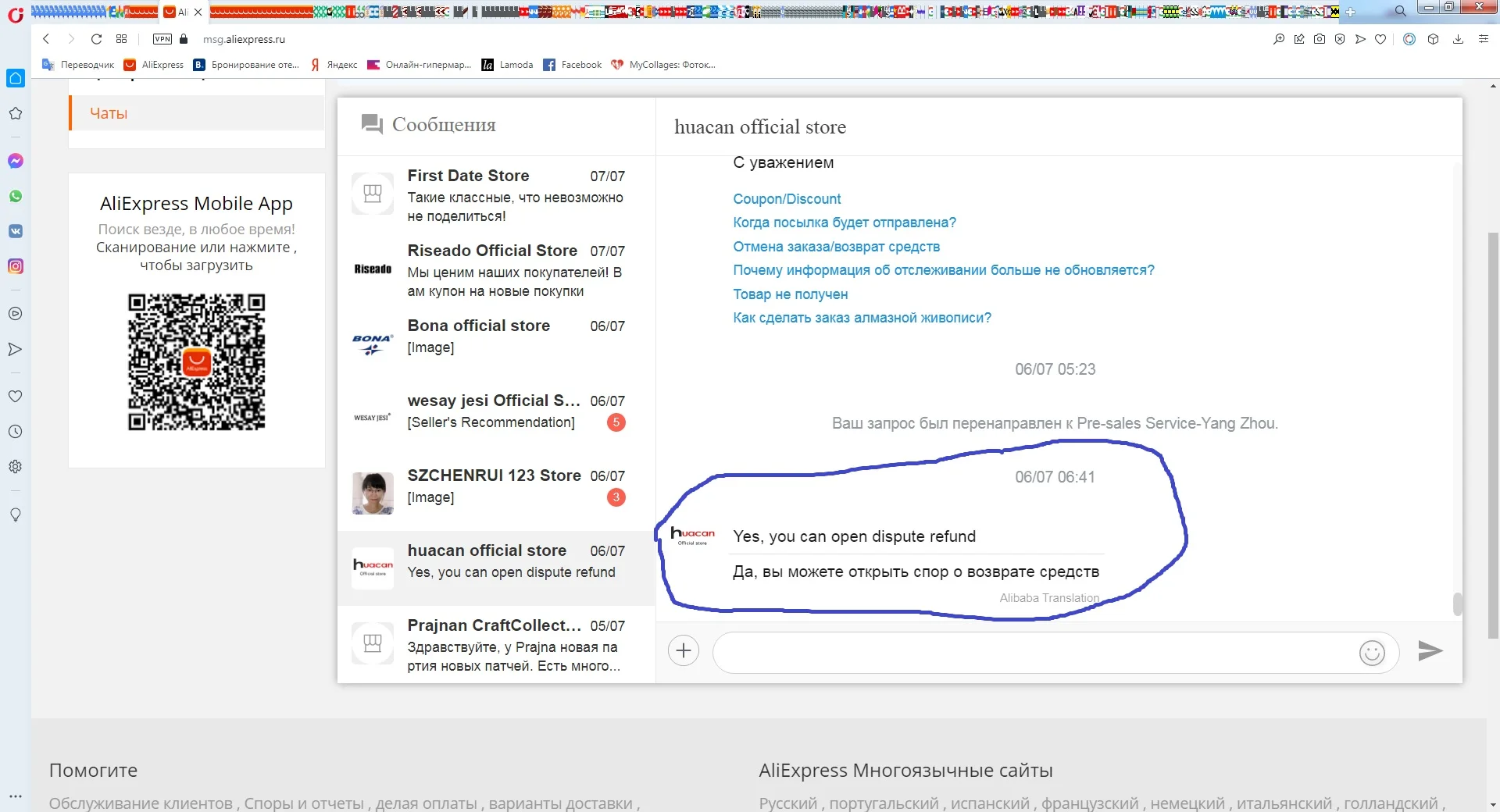Search open tabs with magnifier

coord(1401,11)
